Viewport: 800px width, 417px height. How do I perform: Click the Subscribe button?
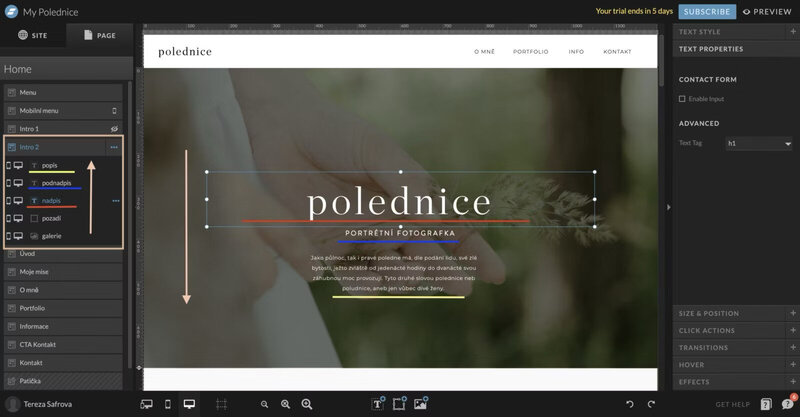pyautogui.click(x=707, y=11)
